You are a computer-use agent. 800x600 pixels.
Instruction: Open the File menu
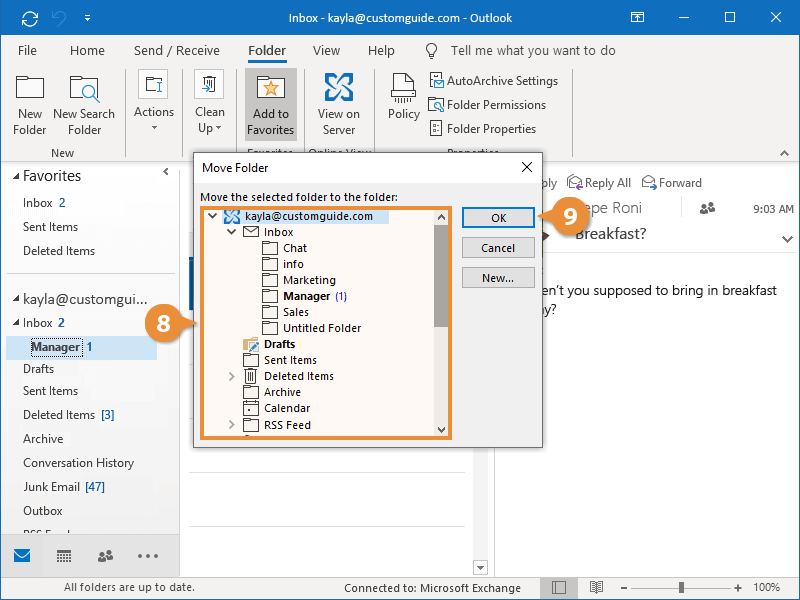(27, 50)
